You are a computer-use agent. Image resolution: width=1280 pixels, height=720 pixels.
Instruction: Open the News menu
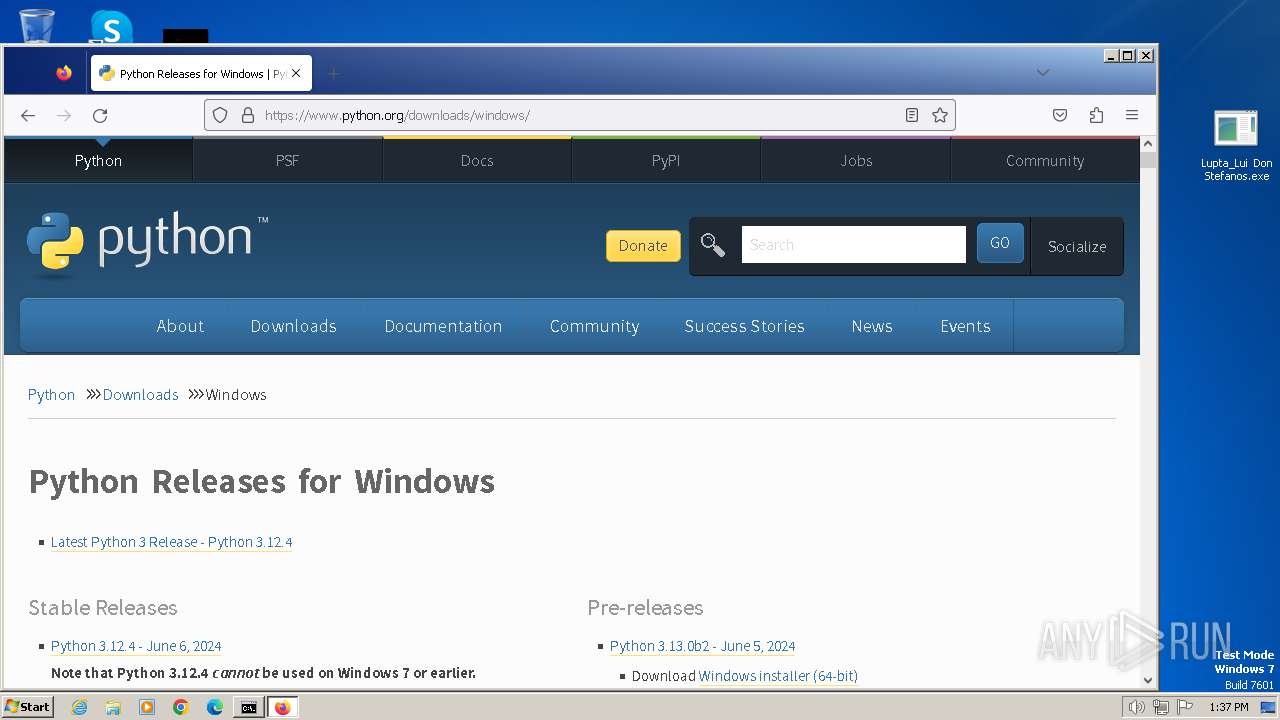click(x=872, y=326)
